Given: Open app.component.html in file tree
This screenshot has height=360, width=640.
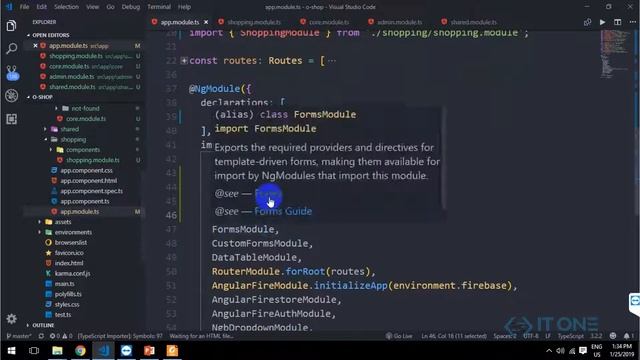Looking at the screenshot, I should click(88, 181).
